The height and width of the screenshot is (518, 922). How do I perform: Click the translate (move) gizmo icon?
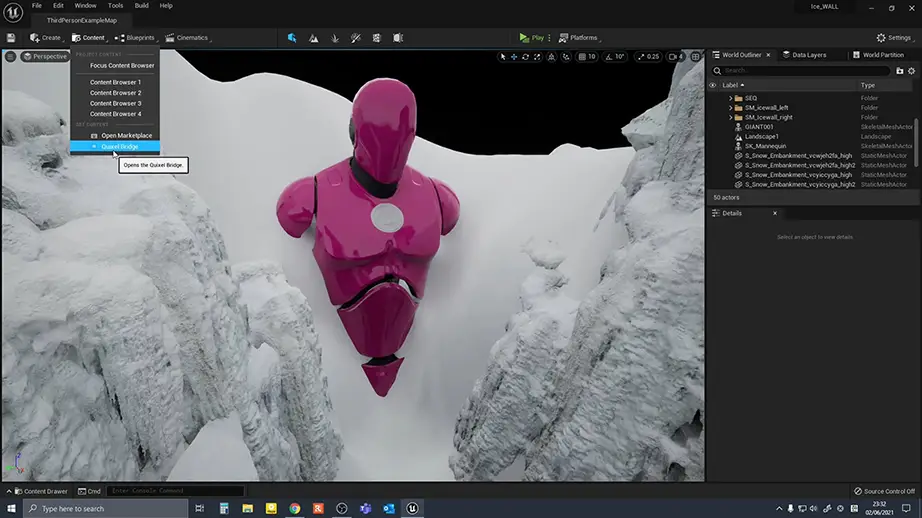pos(515,56)
